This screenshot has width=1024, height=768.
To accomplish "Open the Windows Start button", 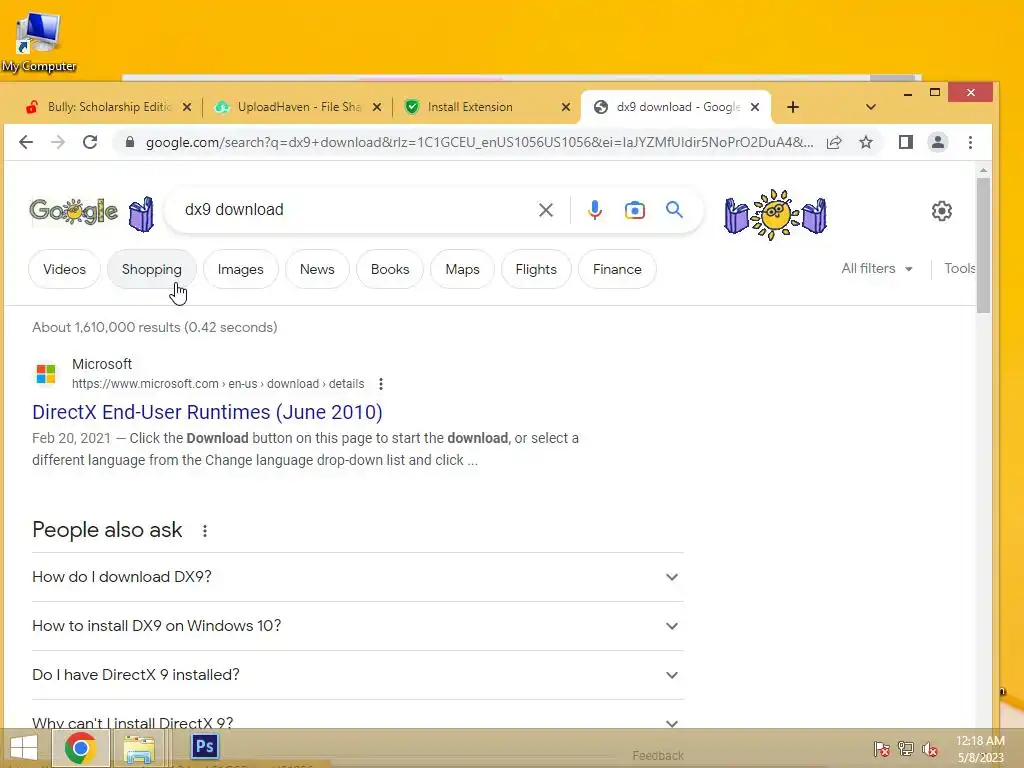I will tap(24, 748).
